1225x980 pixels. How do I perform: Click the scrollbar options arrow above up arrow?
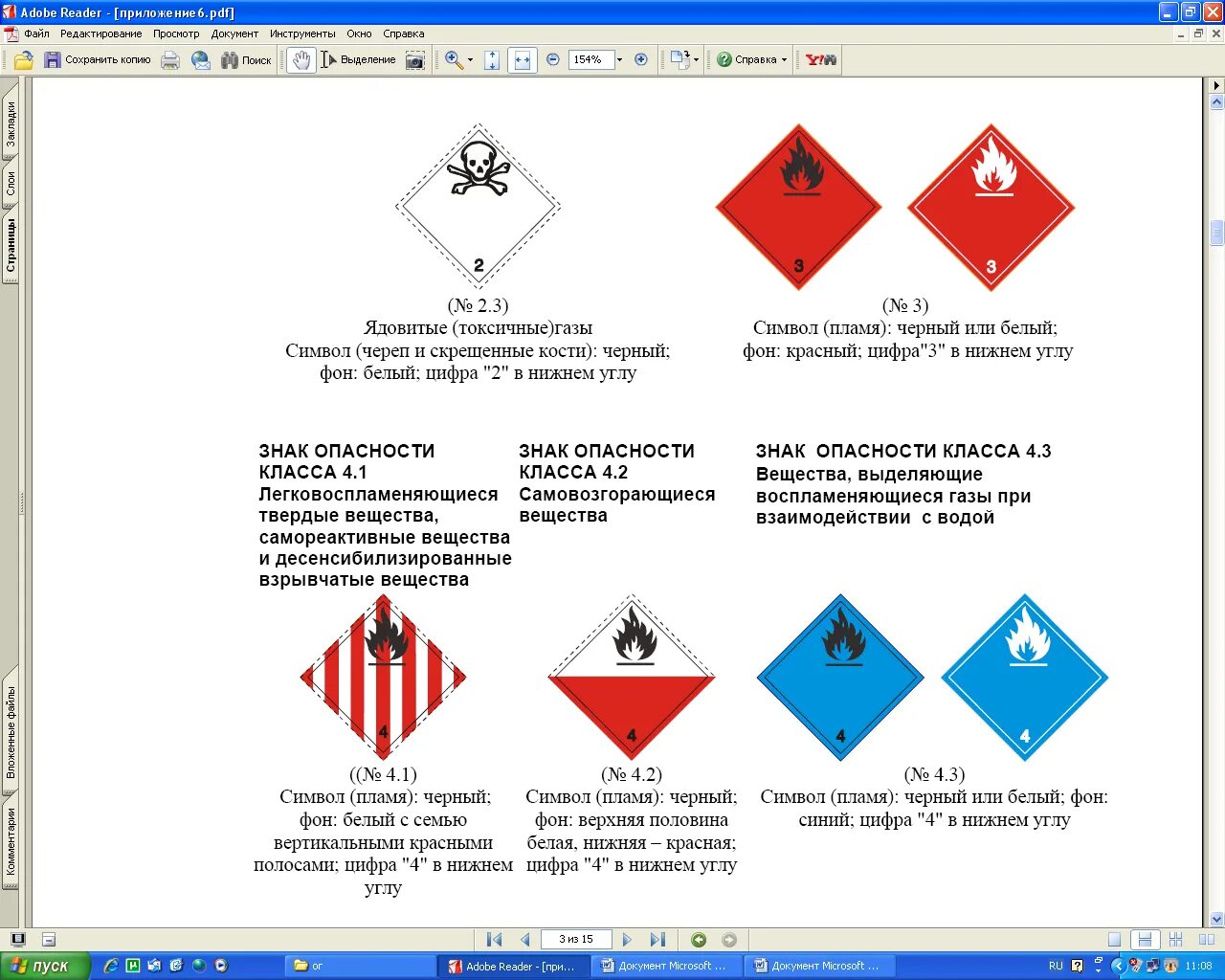coord(1217,85)
